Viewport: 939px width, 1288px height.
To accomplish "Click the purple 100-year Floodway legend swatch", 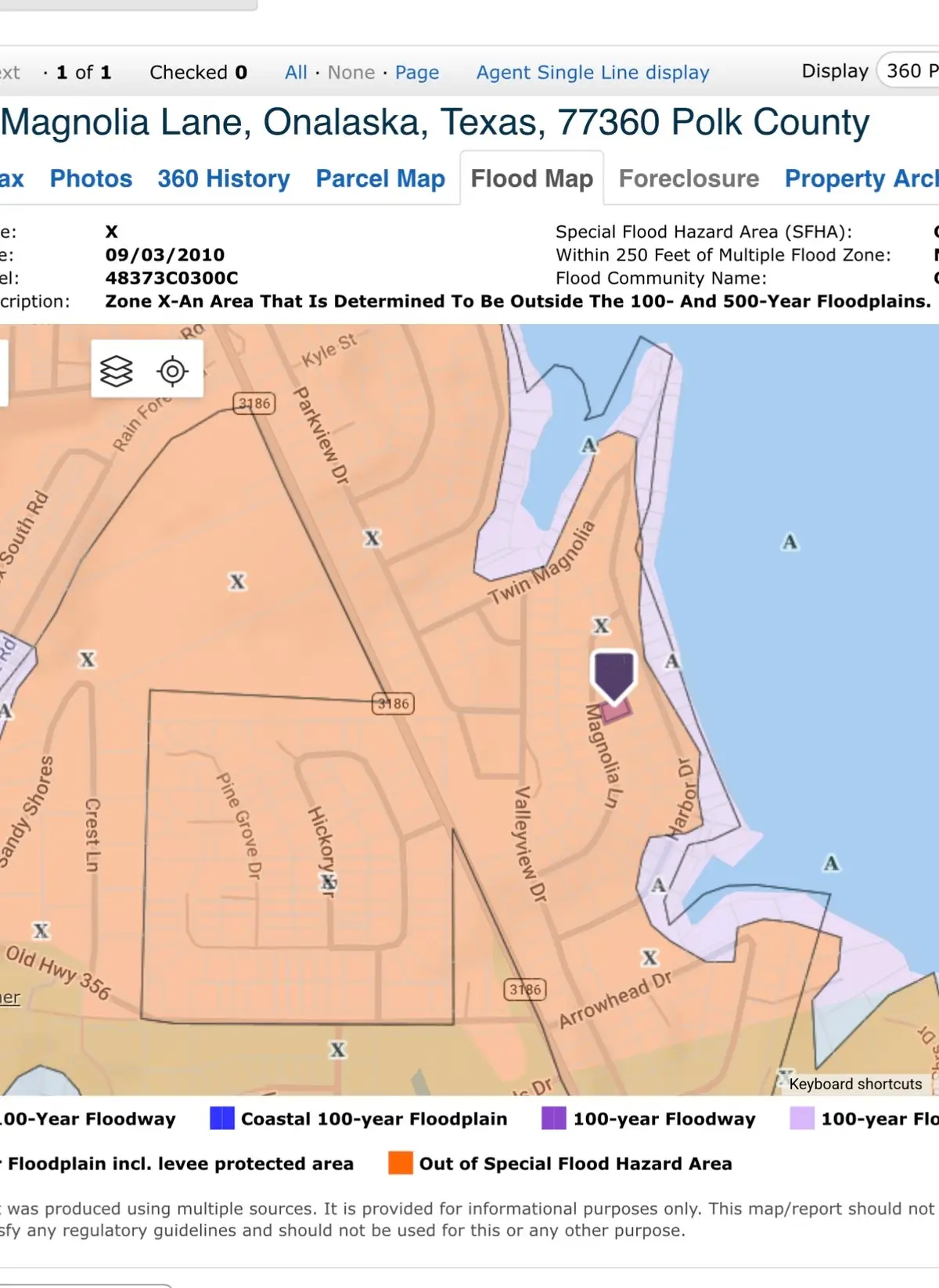I will pos(553,1118).
